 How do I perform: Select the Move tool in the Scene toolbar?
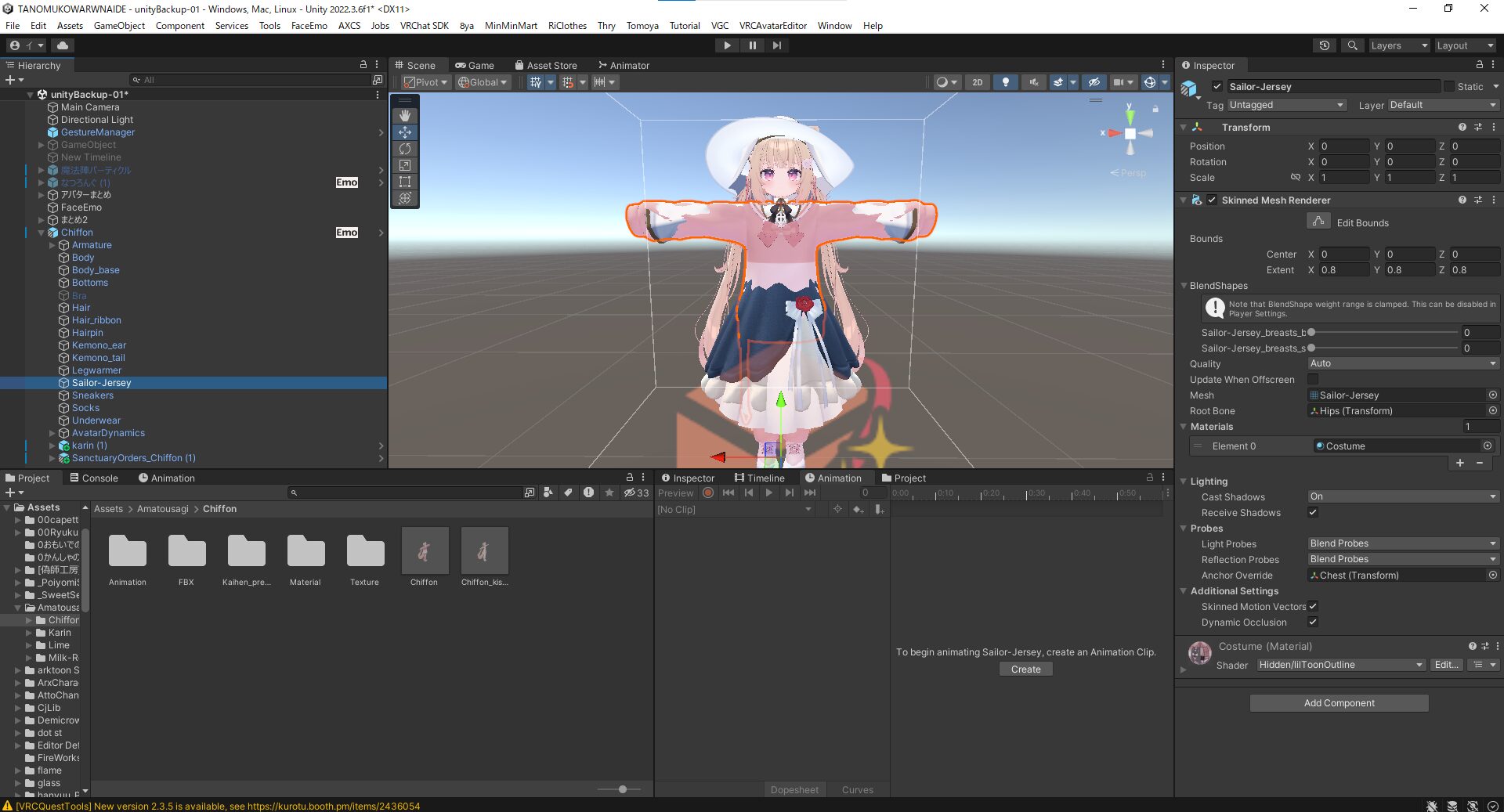click(x=405, y=132)
